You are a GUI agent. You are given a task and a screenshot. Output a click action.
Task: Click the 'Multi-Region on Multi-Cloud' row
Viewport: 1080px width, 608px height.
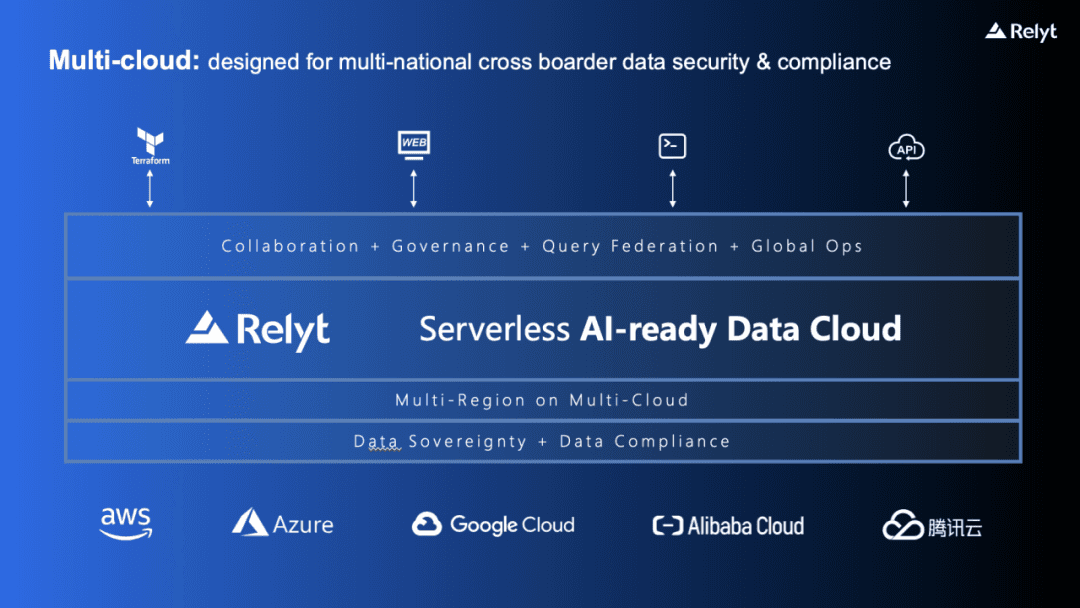pyautogui.click(x=543, y=400)
